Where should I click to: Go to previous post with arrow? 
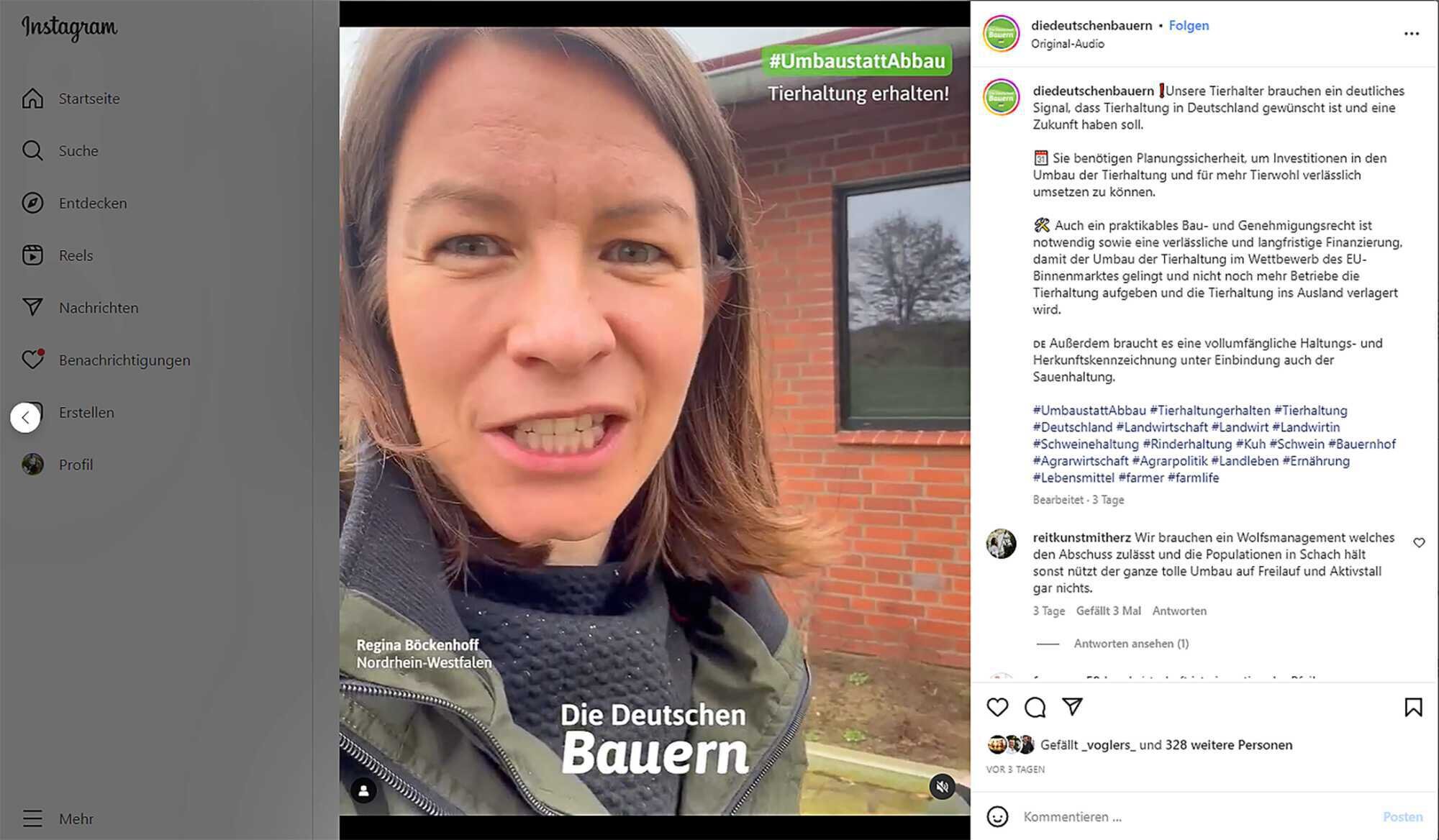point(25,417)
